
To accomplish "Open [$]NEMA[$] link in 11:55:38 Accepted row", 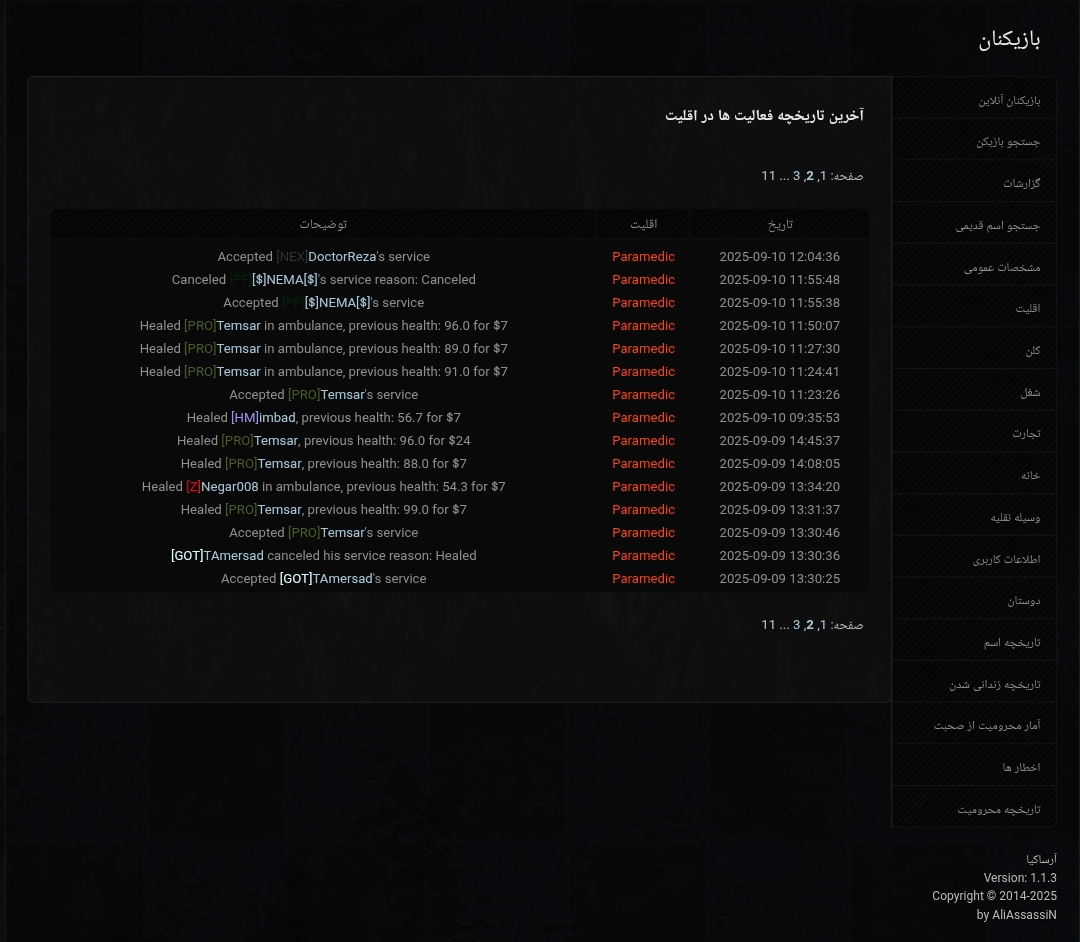I will (x=338, y=302).
